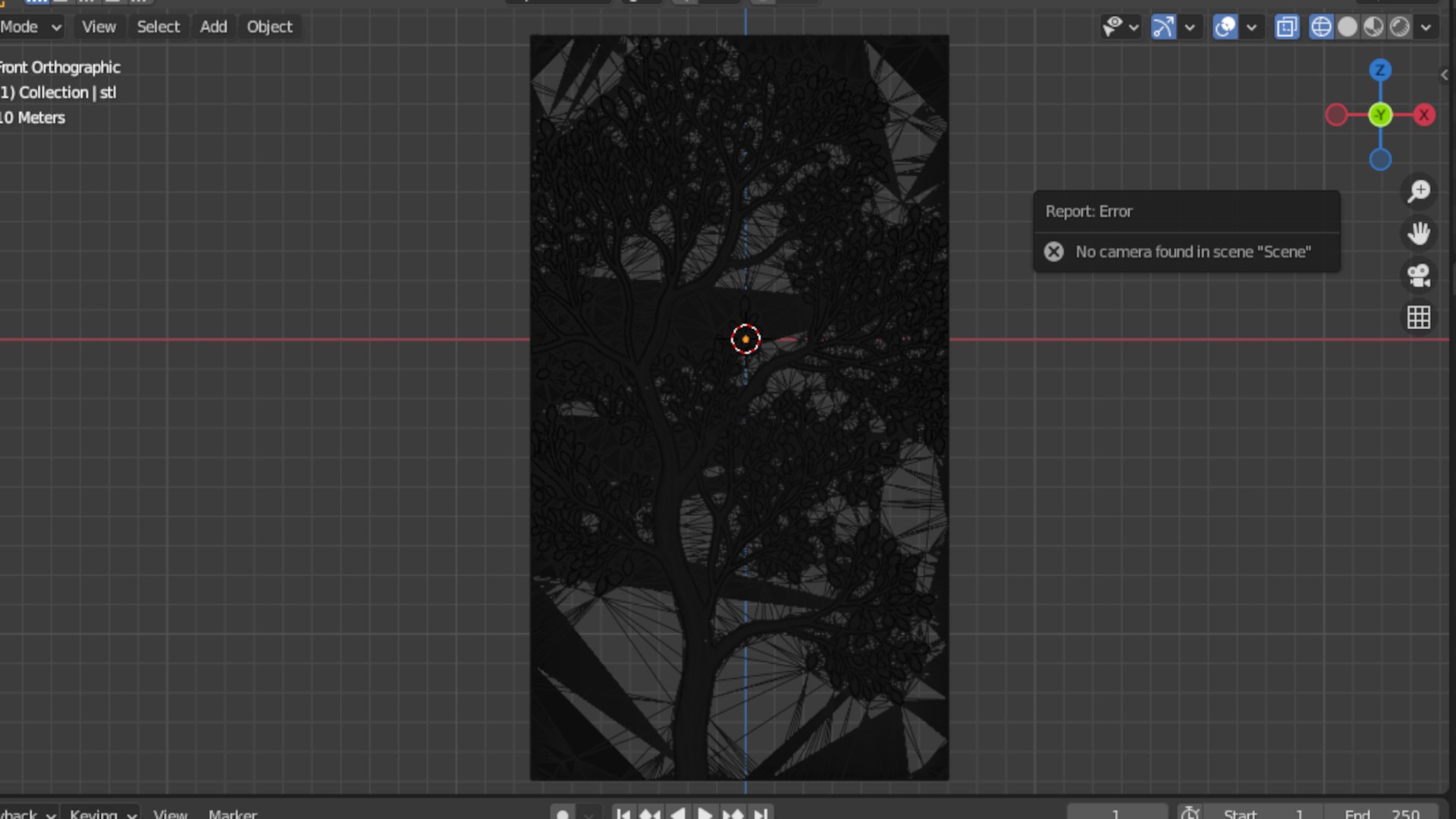Screen dimensions: 1456x819
Task: Open the shading options dropdown arrow
Action: [x=1426, y=27]
